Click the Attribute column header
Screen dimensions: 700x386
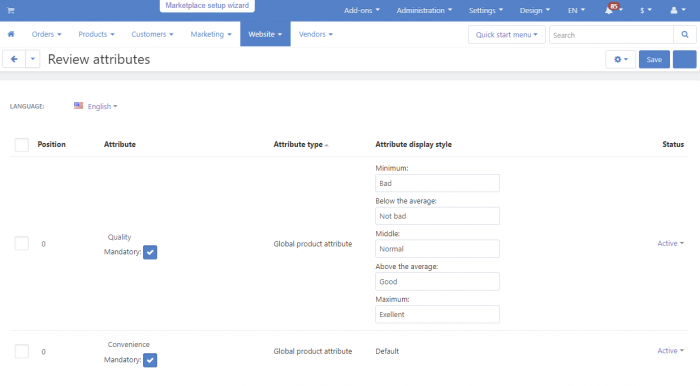coord(120,144)
